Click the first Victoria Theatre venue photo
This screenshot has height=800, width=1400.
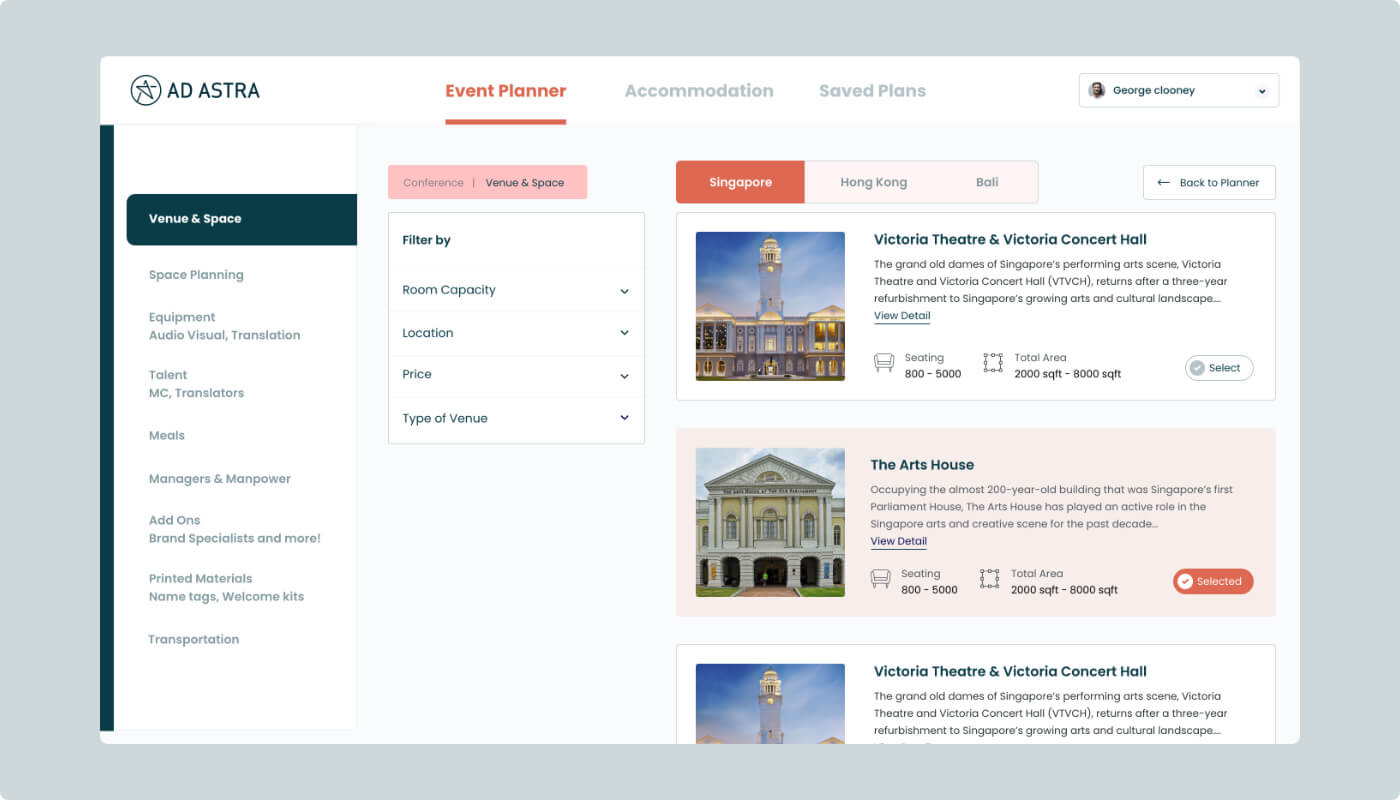pyautogui.click(x=770, y=306)
